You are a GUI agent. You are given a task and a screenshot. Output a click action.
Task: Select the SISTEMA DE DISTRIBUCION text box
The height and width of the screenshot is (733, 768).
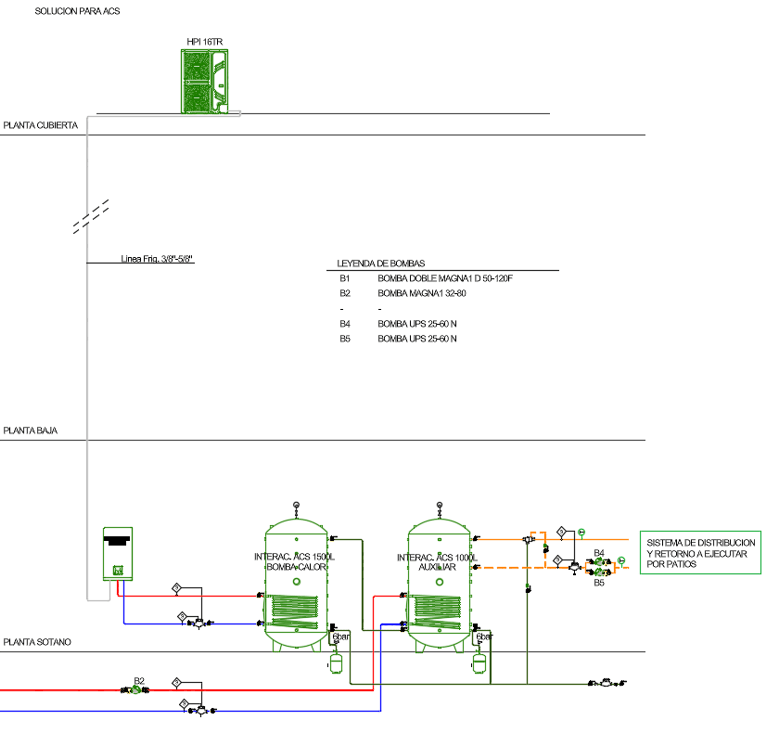point(700,553)
